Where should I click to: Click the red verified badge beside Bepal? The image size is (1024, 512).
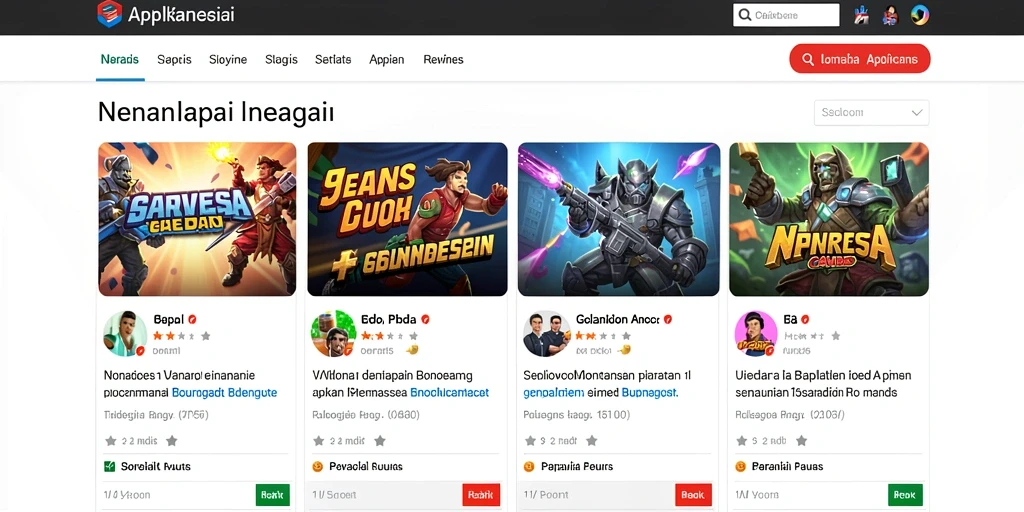[192, 319]
